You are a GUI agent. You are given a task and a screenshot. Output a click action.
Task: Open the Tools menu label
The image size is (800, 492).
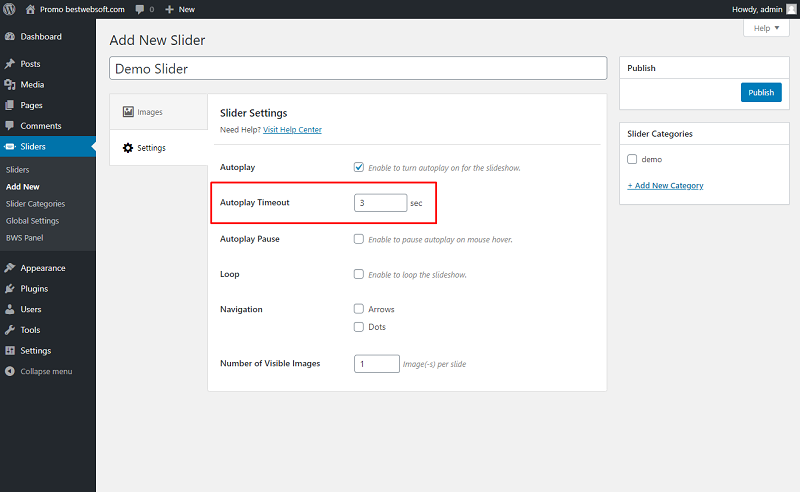click(30, 330)
